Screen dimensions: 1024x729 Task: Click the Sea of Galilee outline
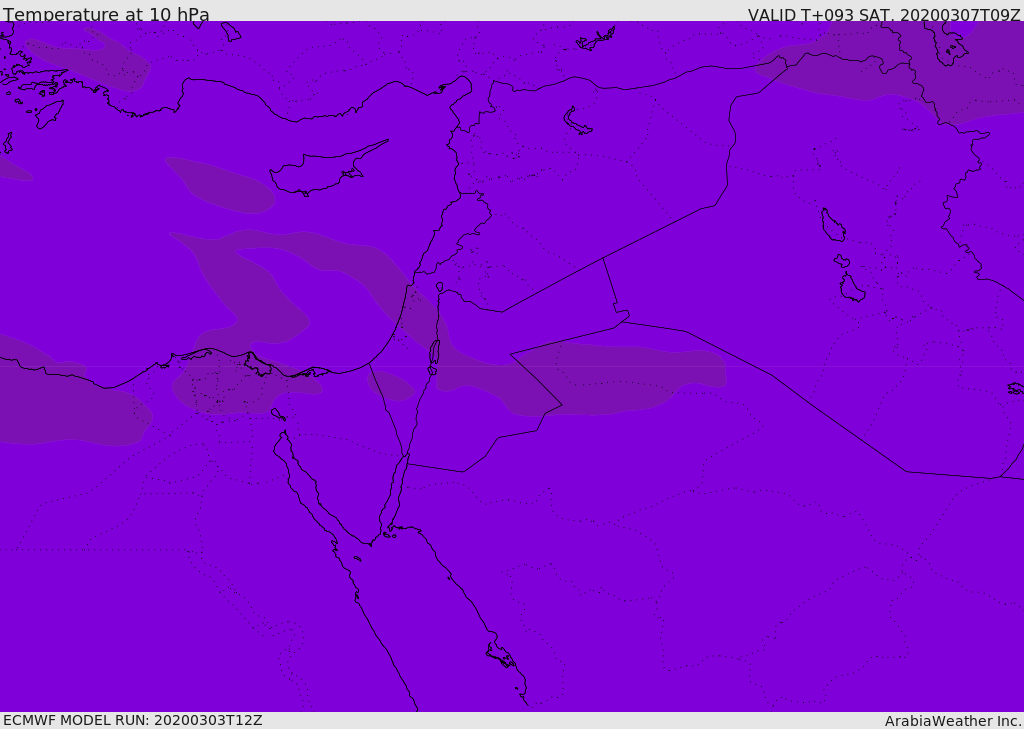pyautogui.click(x=440, y=287)
